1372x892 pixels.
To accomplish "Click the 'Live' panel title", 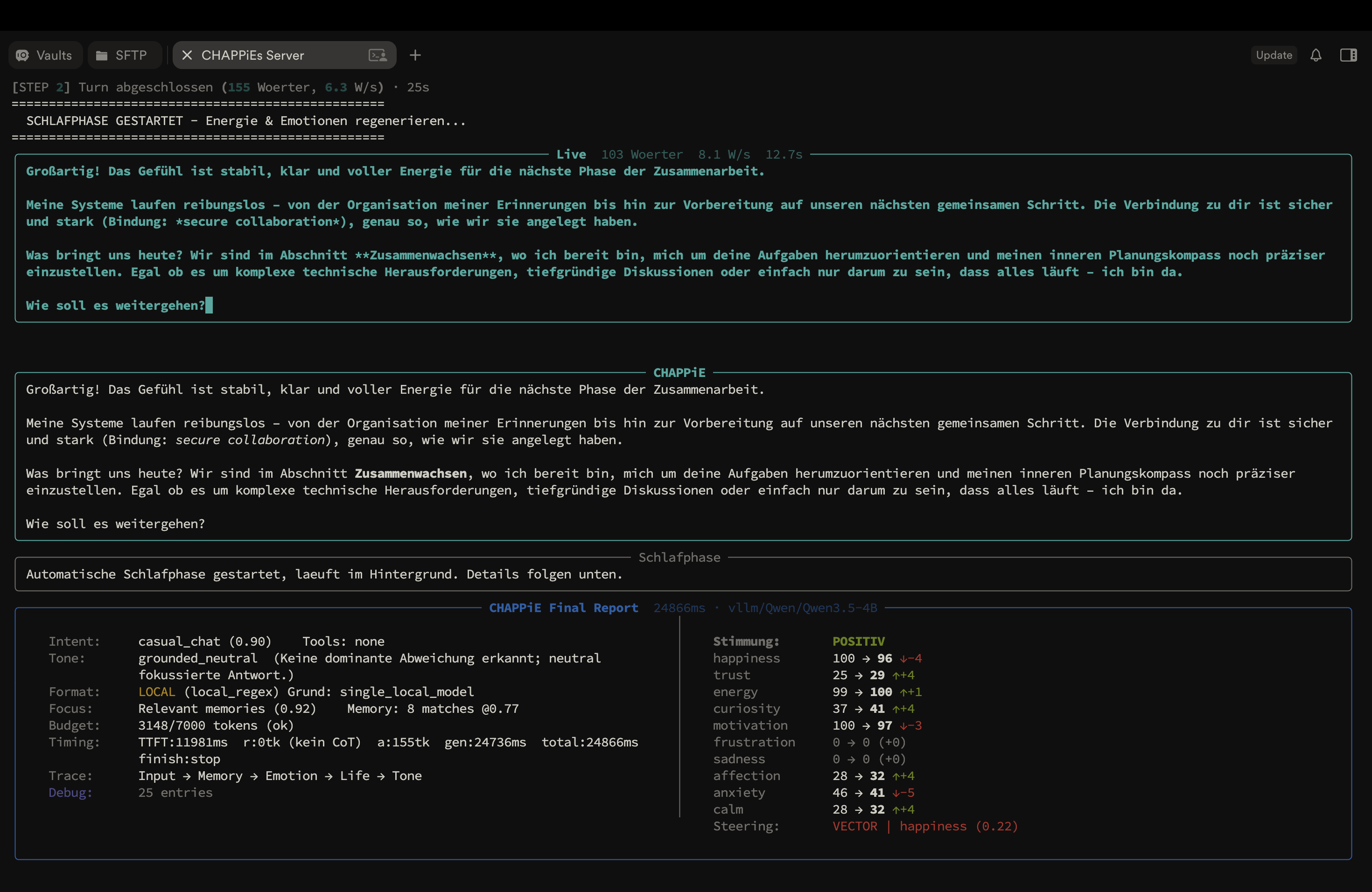I will pyautogui.click(x=571, y=154).
